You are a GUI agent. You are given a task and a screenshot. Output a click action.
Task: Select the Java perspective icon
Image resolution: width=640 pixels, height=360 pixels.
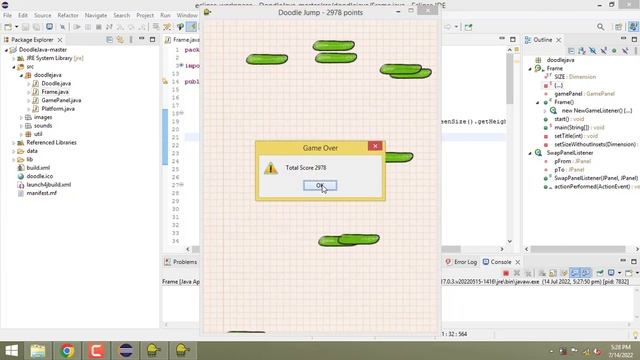click(x=633, y=27)
